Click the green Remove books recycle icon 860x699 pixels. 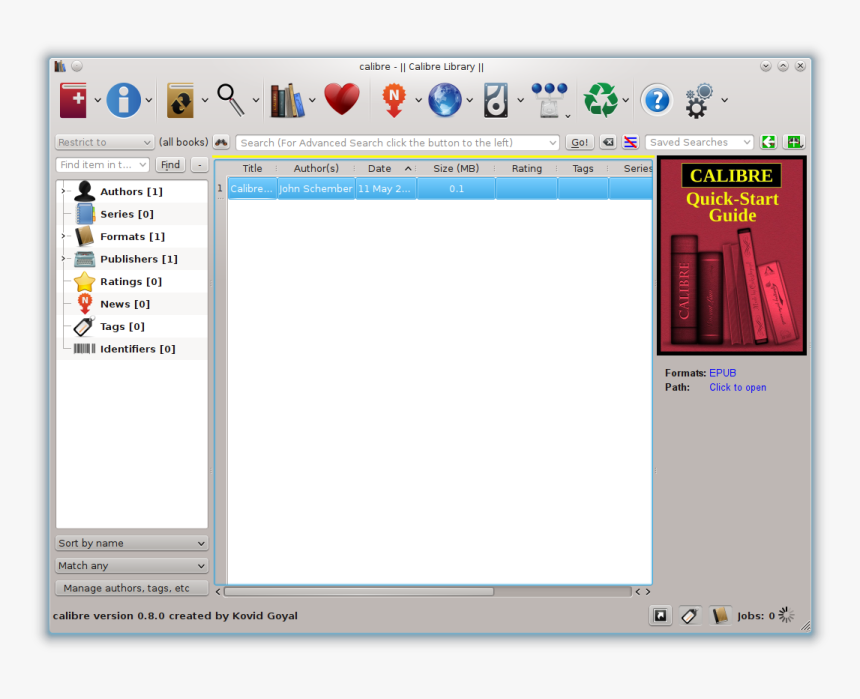[x=601, y=100]
